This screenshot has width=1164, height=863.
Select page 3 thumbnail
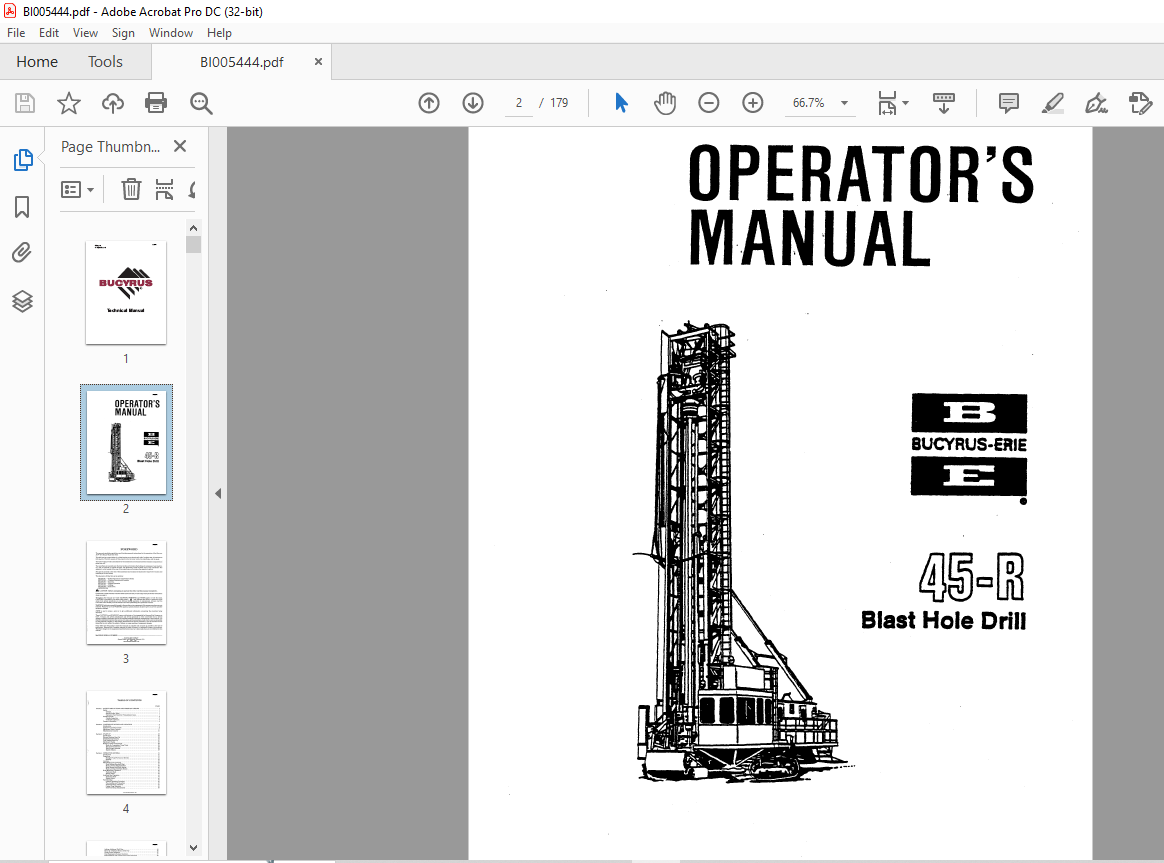click(126, 592)
